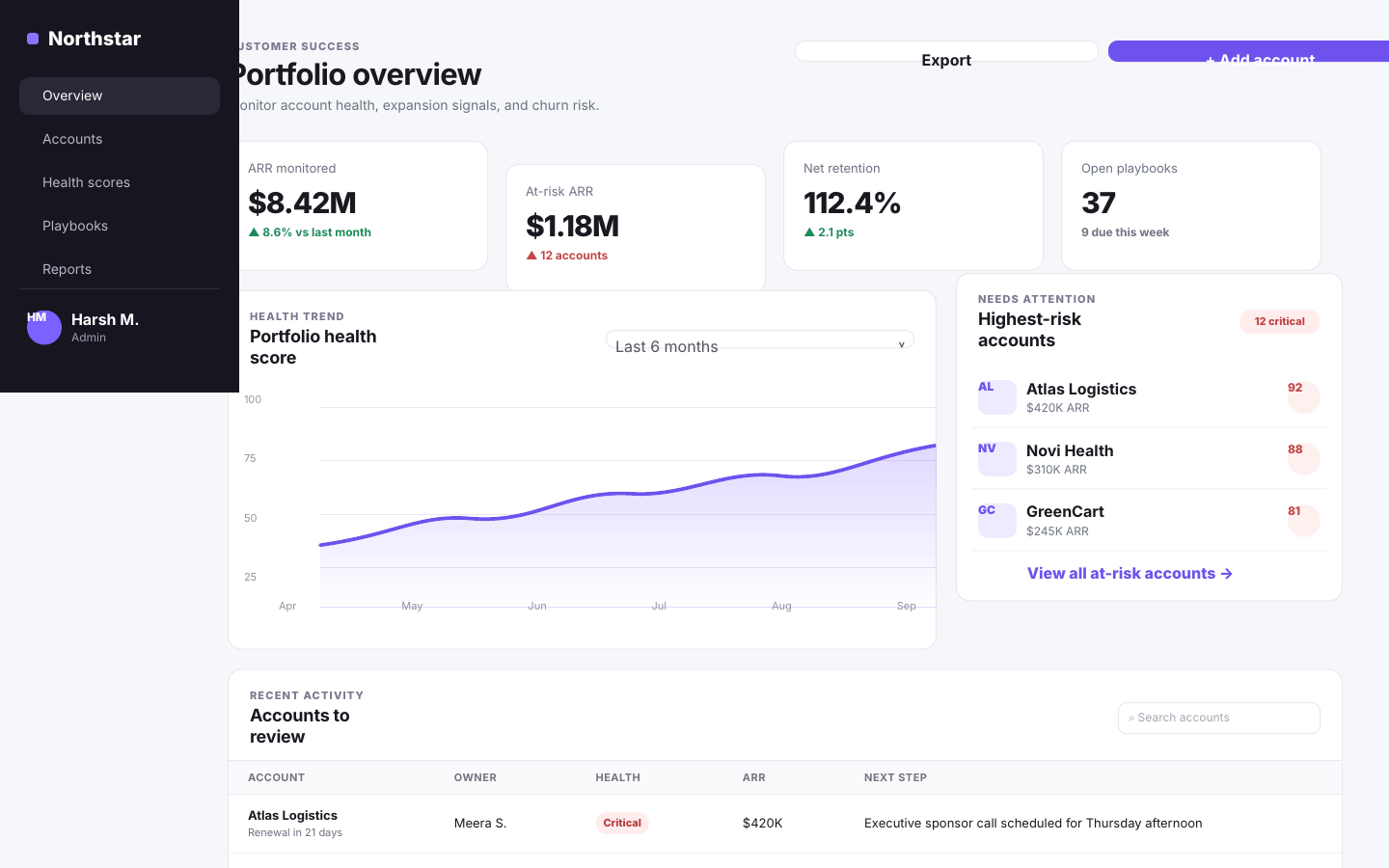Viewport: 1389px width, 868px height.
Task: Open Reports in sidebar
Action: tap(120, 269)
